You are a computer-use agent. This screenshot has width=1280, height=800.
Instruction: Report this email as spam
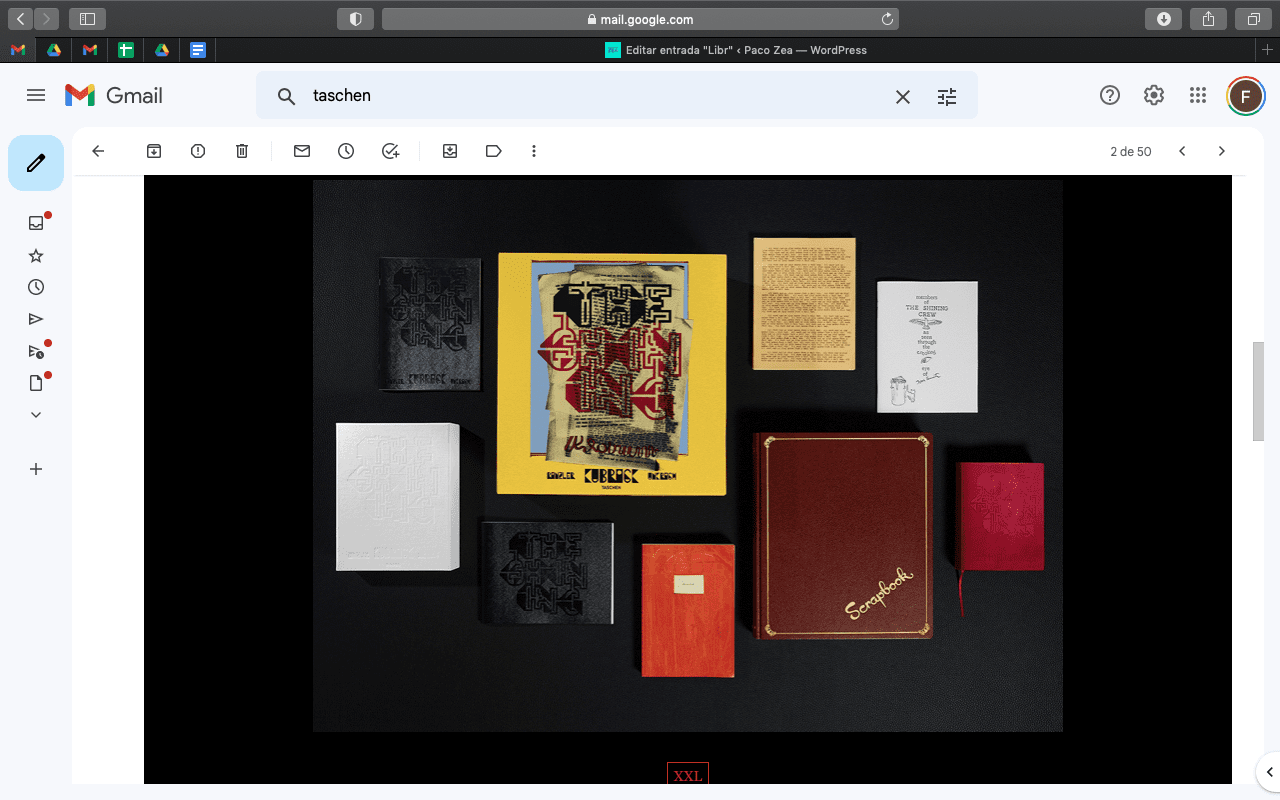click(198, 151)
